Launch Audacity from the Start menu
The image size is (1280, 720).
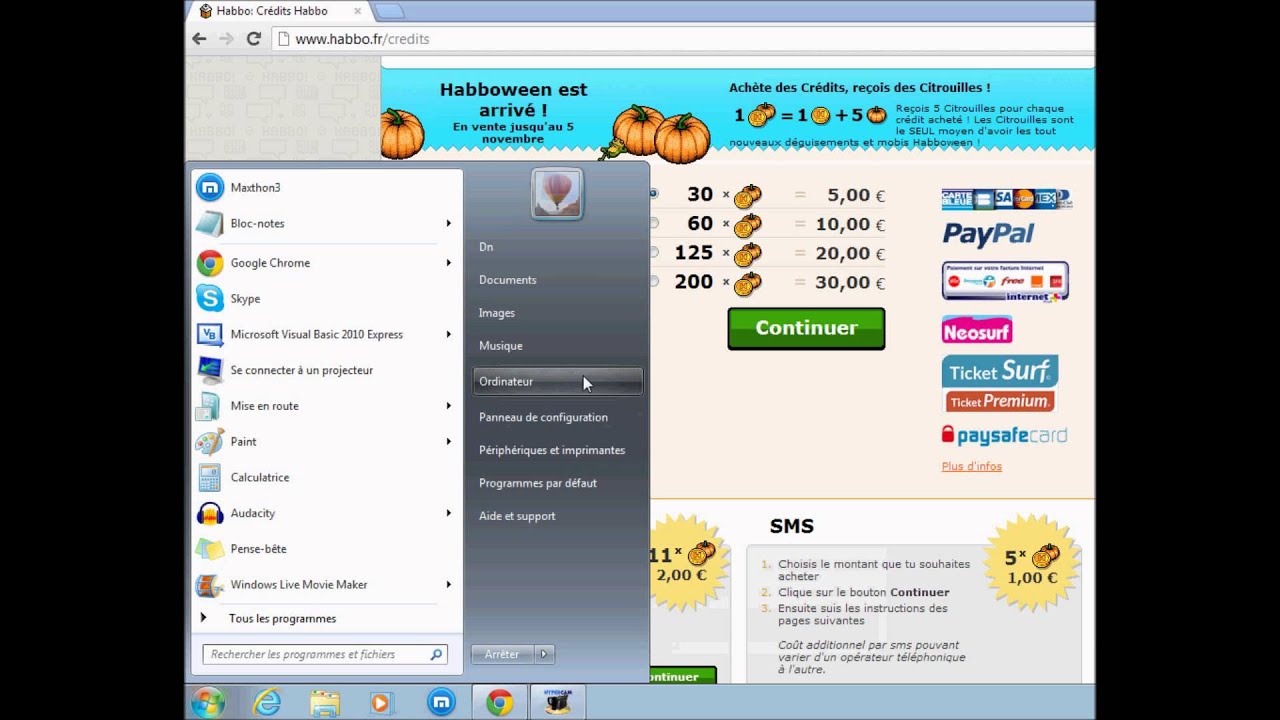pos(325,513)
